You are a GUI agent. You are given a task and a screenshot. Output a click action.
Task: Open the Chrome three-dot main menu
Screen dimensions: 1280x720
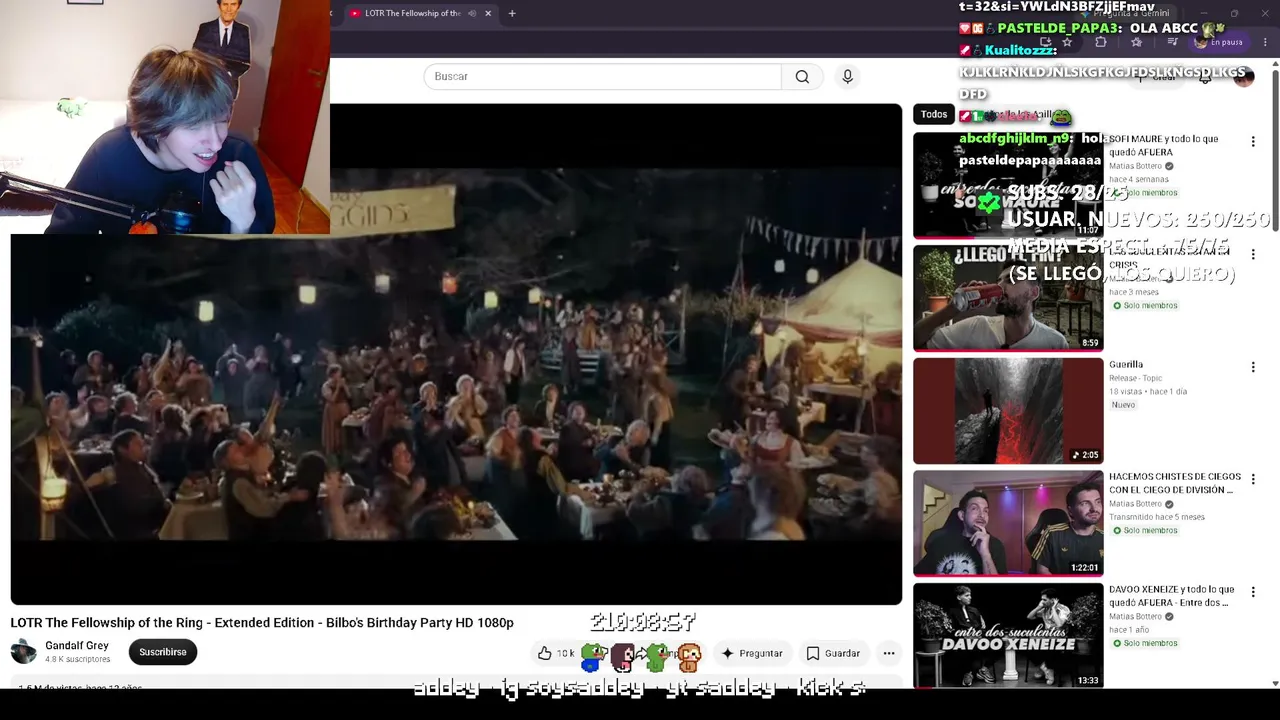1265,42
